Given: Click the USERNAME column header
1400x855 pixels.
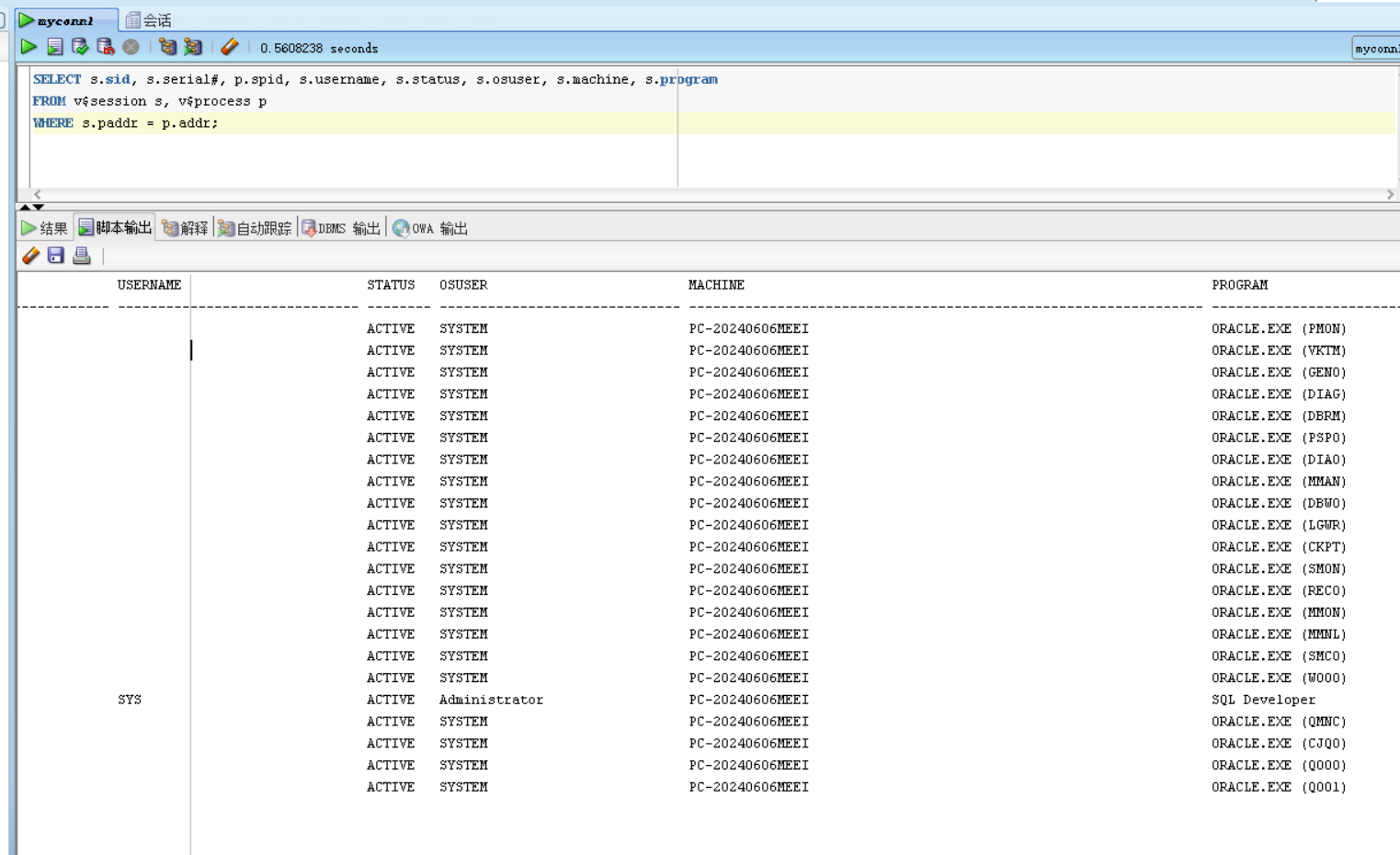Looking at the screenshot, I should (149, 285).
